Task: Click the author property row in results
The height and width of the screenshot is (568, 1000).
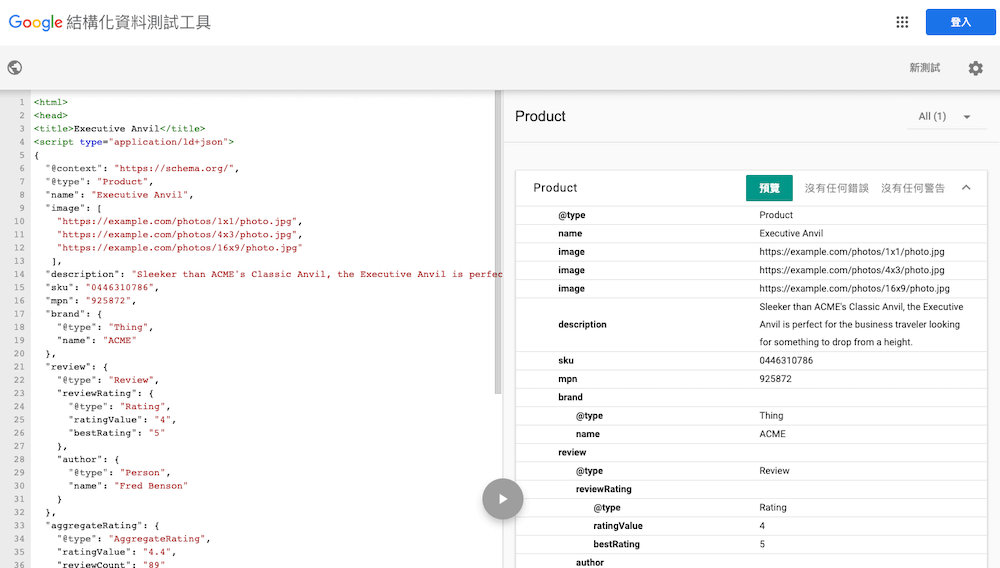Action: tap(751, 562)
